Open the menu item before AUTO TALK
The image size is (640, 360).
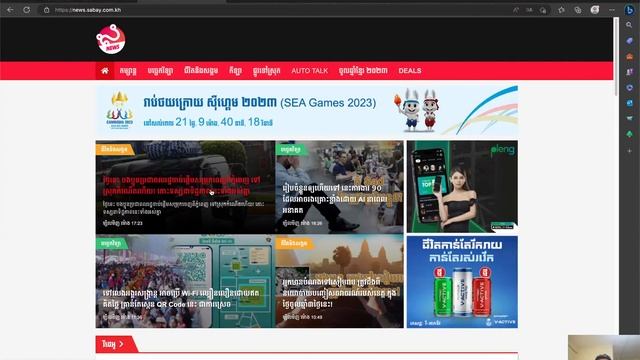point(267,71)
